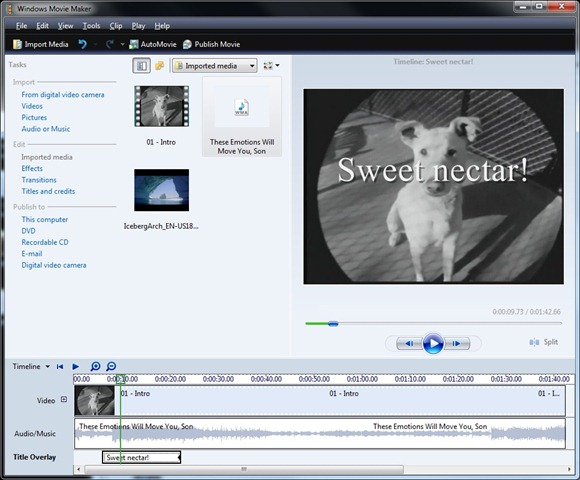Open the Play menu

click(138, 26)
